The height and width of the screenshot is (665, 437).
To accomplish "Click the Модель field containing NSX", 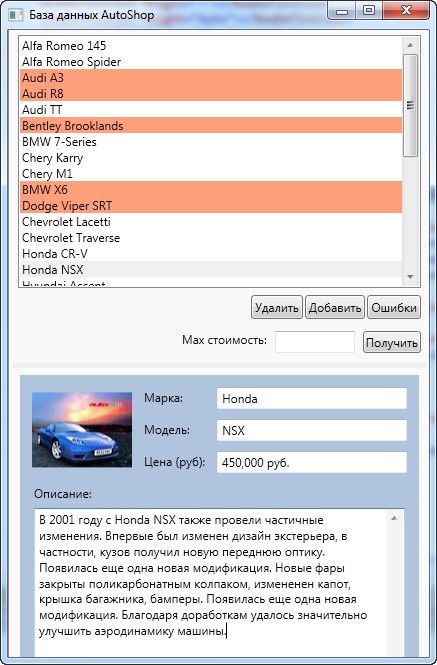I will [312, 430].
